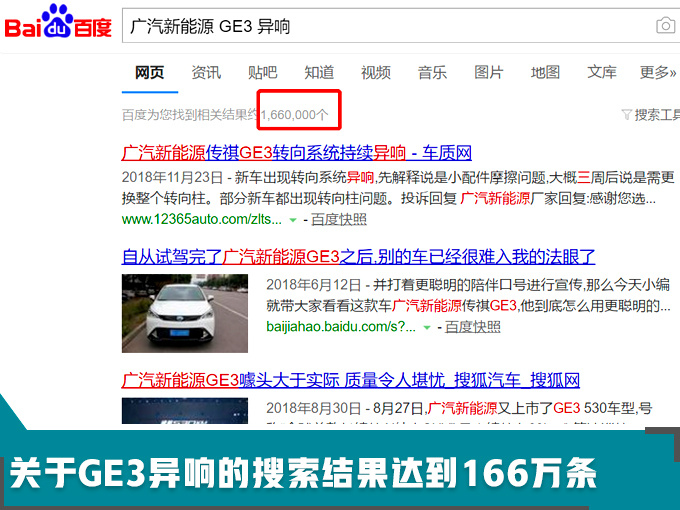680x510 pixels.
Task: Click the baijiahao.baidu.com URL
Action: click(341, 327)
